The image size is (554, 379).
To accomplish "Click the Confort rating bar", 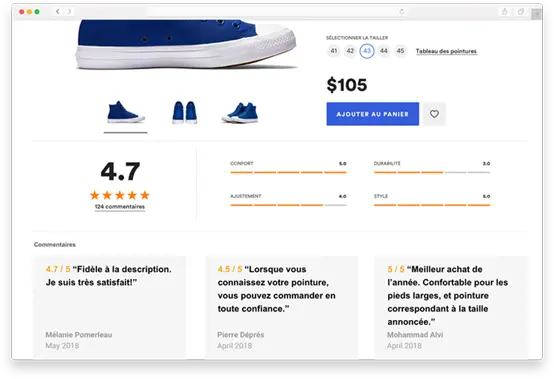I will pyautogui.click(x=288, y=172).
